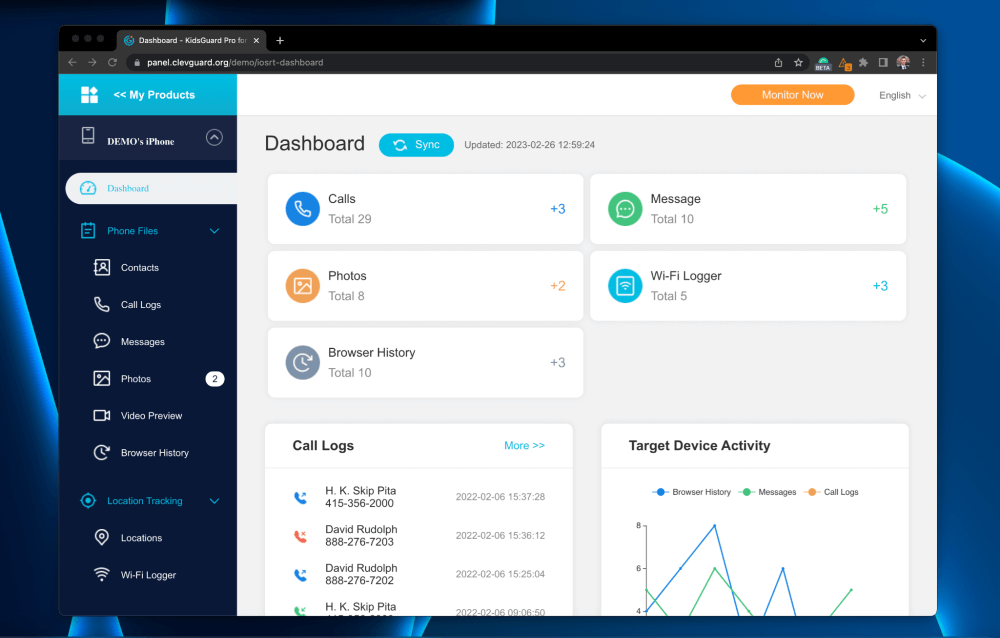1000x638 pixels.
Task: Click the Photos picture icon in sidebar
Action: (101, 378)
